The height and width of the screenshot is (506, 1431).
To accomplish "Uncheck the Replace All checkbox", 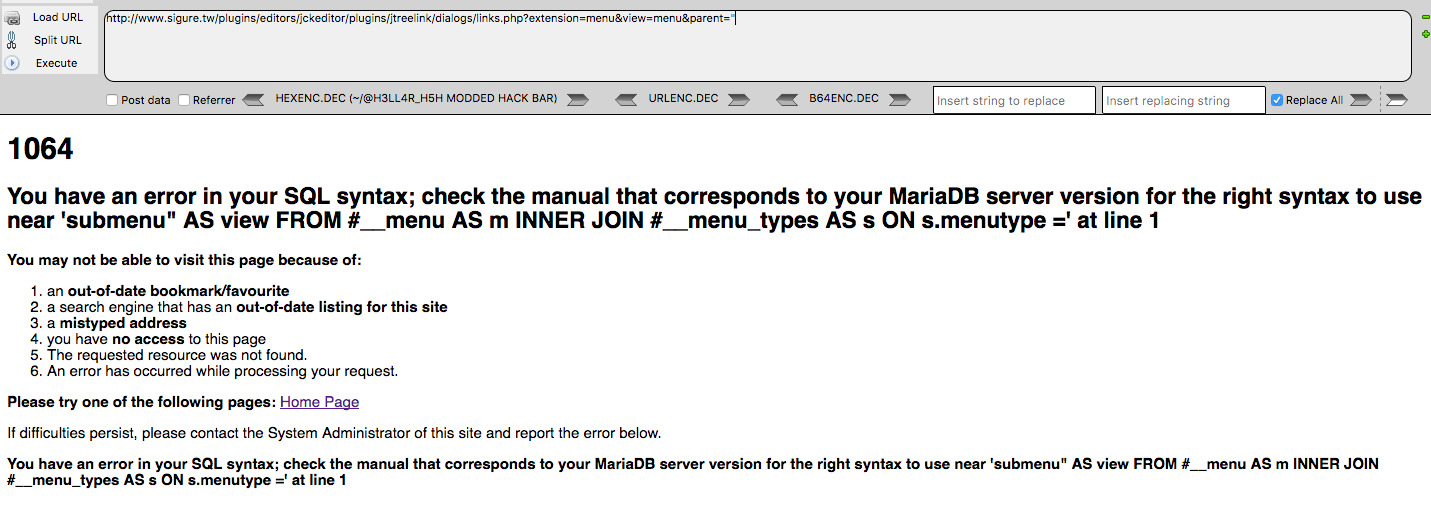I will 1277,100.
